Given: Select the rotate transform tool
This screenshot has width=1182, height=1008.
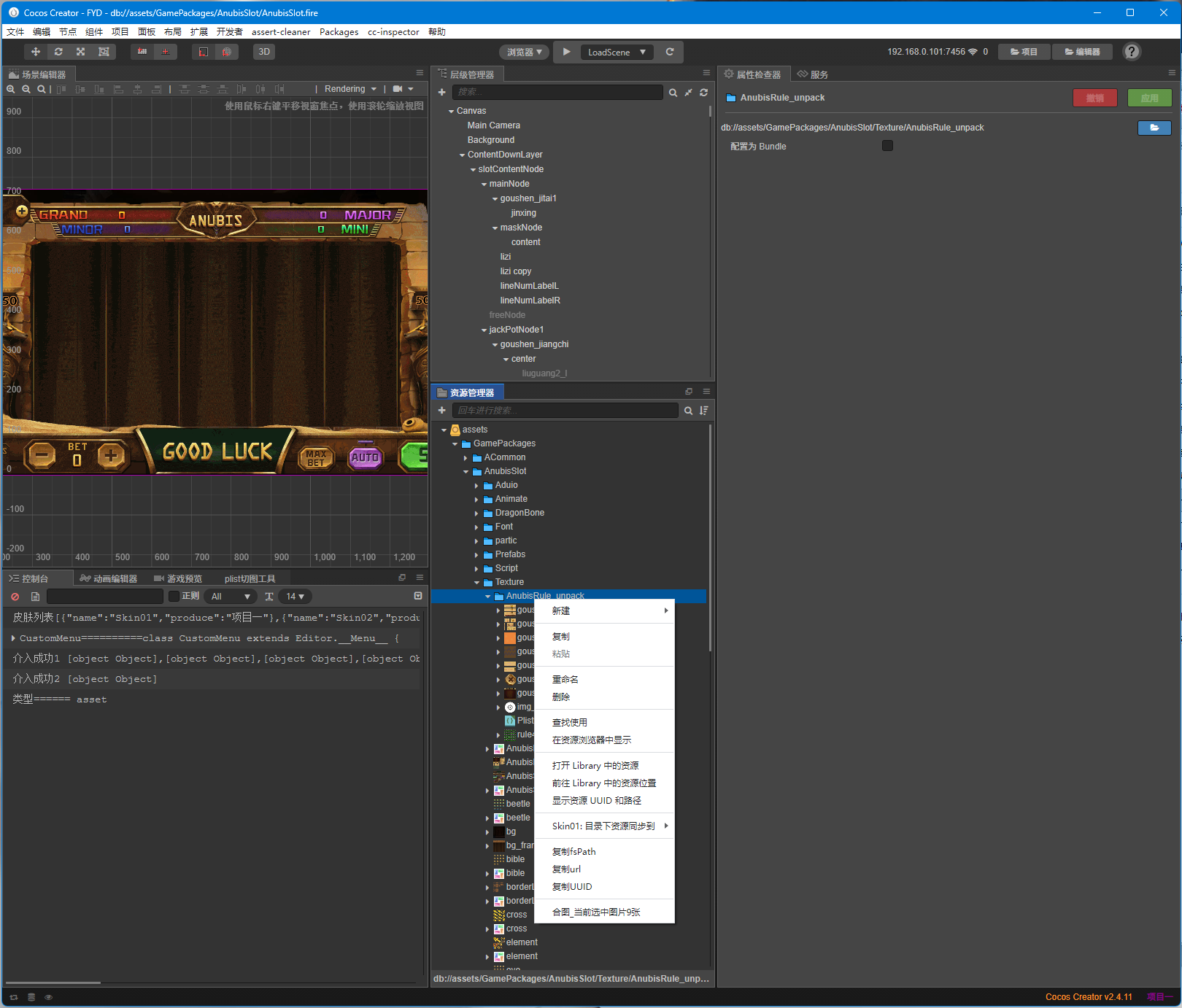Looking at the screenshot, I should 58,52.
